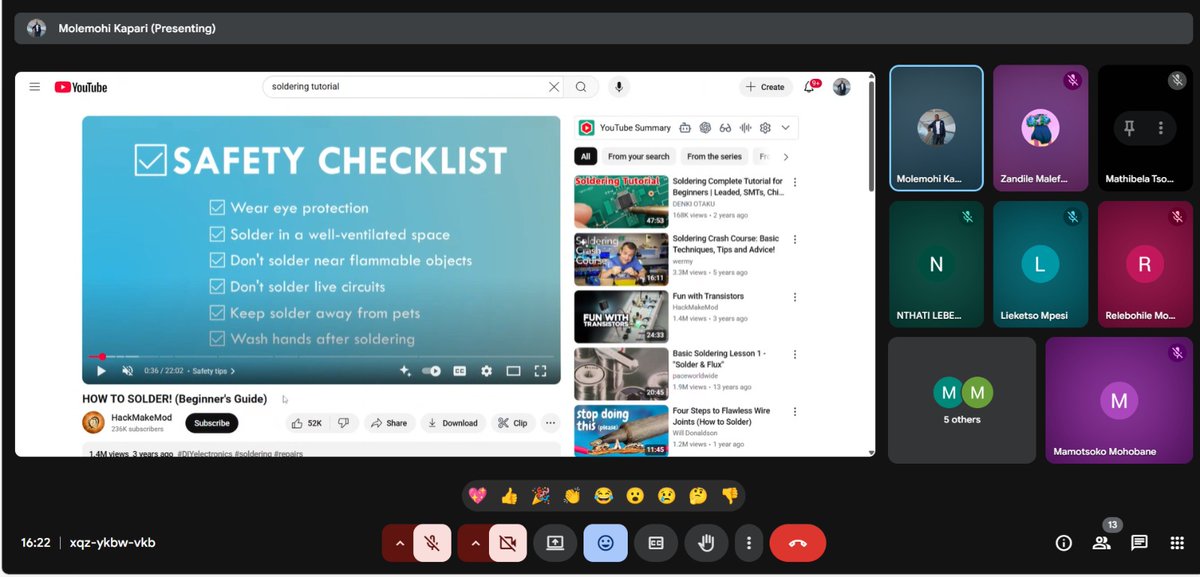Raise hand in the Meet call
This screenshot has height=577, width=1200.
(x=707, y=543)
